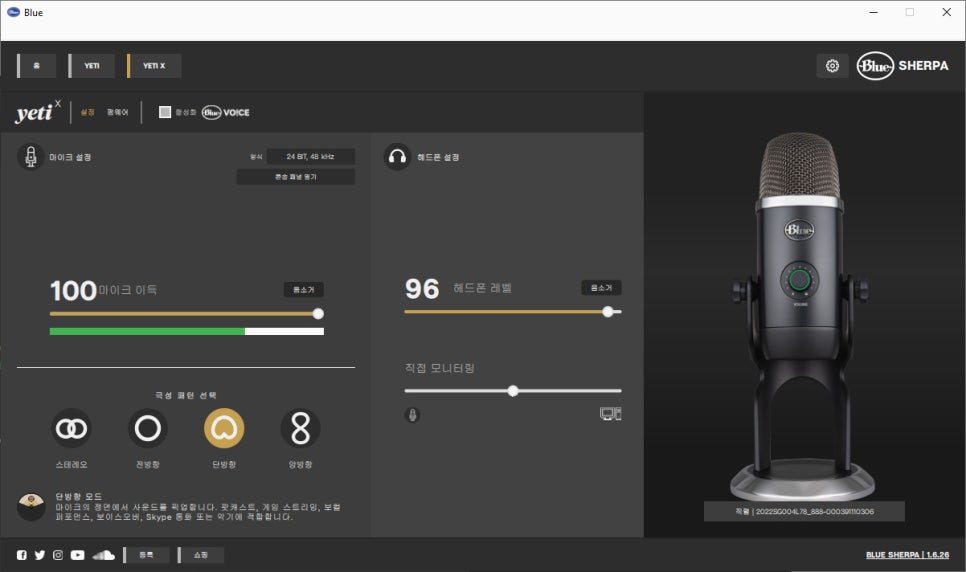The width and height of the screenshot is (966, 572).
Task: Open the 펌웨어 firmware sub-tab
Action: click(118, 112)
